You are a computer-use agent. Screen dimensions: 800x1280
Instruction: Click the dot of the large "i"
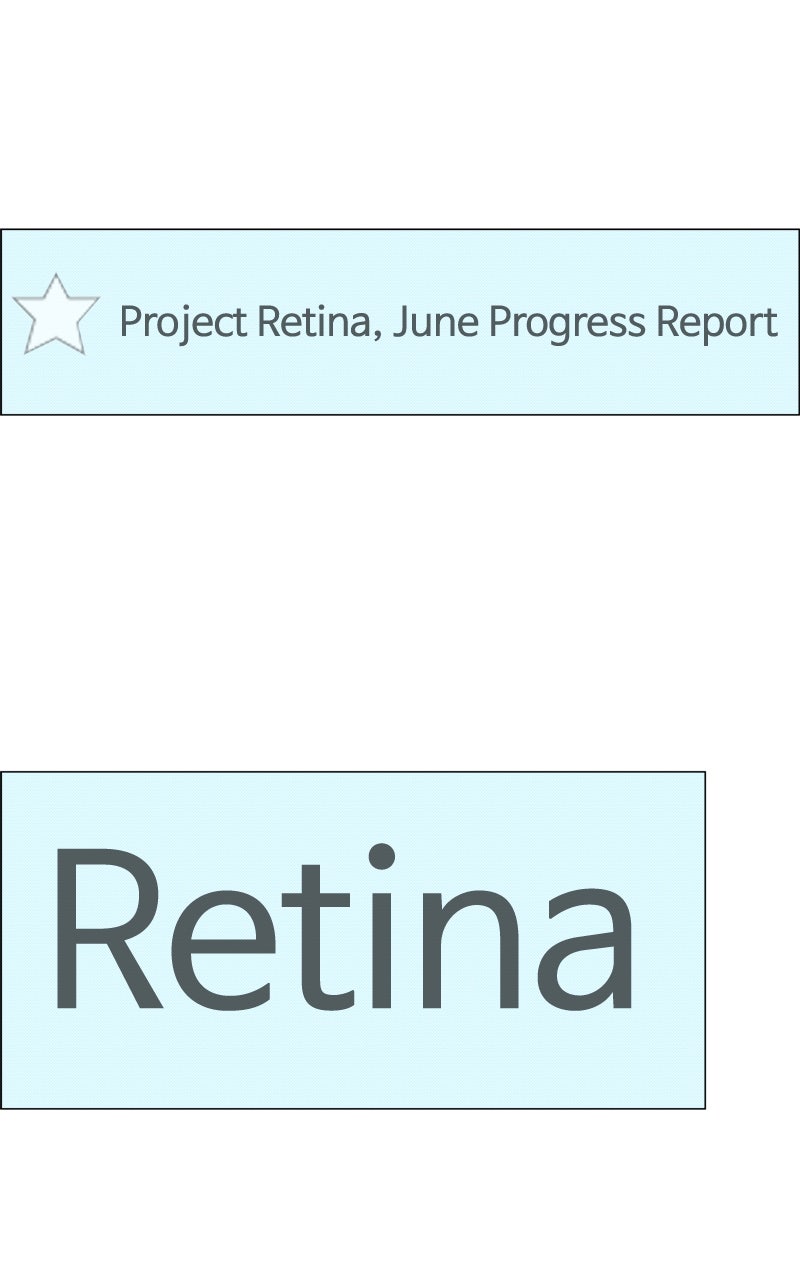click(382, 857)
